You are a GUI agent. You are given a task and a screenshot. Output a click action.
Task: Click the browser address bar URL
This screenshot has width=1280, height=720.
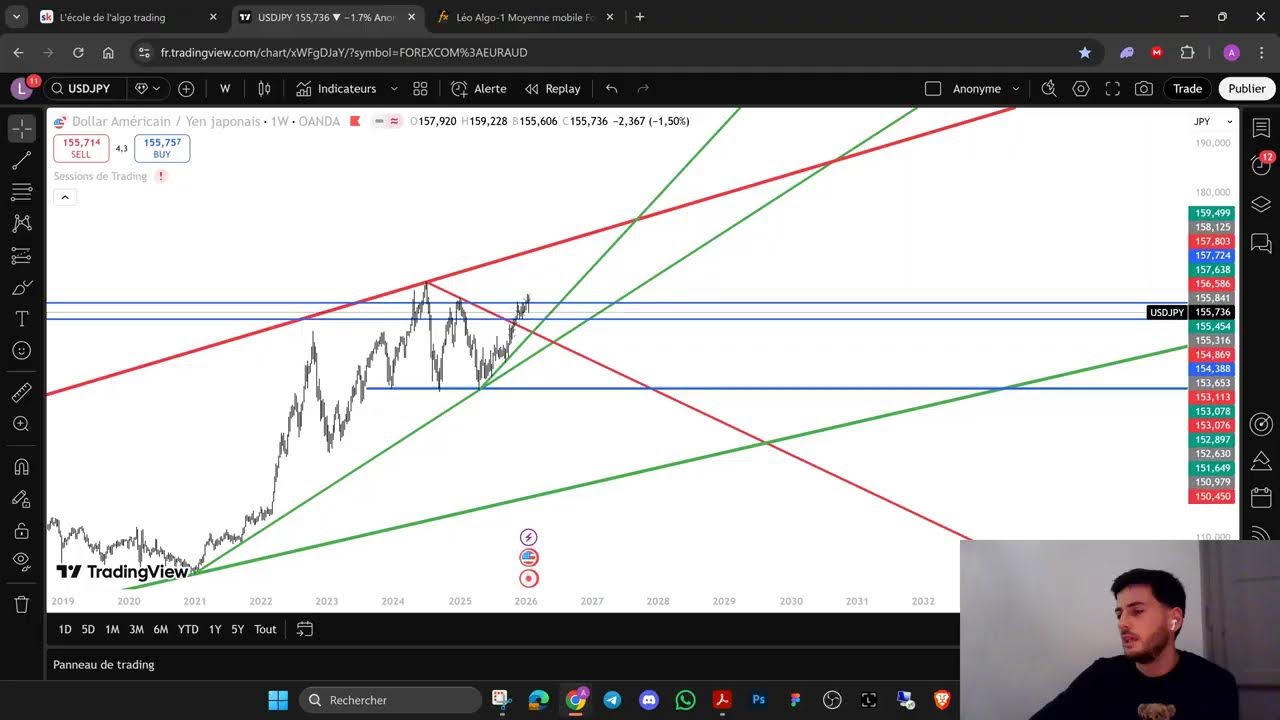click(344, 52)
